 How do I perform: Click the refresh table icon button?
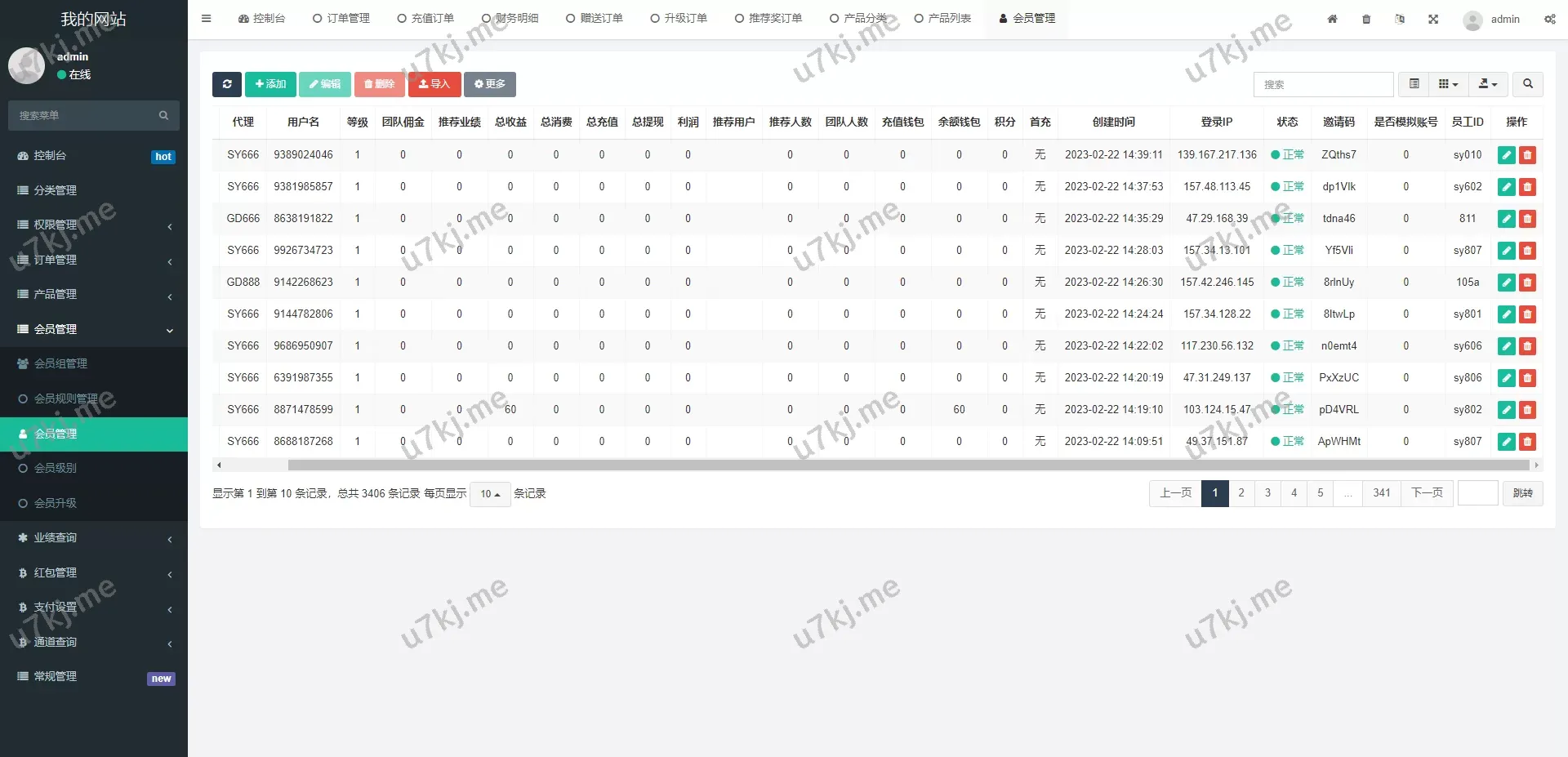click(226, 84)
